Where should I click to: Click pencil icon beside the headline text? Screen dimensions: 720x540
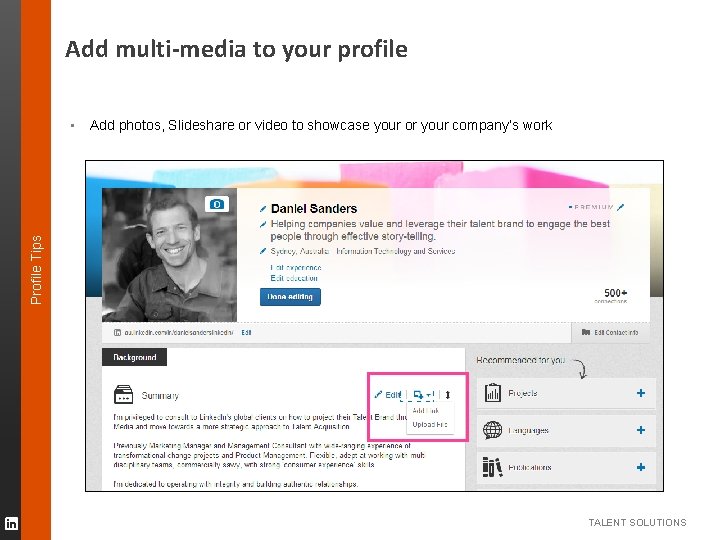pyautogui.click(x=263, y=224)
